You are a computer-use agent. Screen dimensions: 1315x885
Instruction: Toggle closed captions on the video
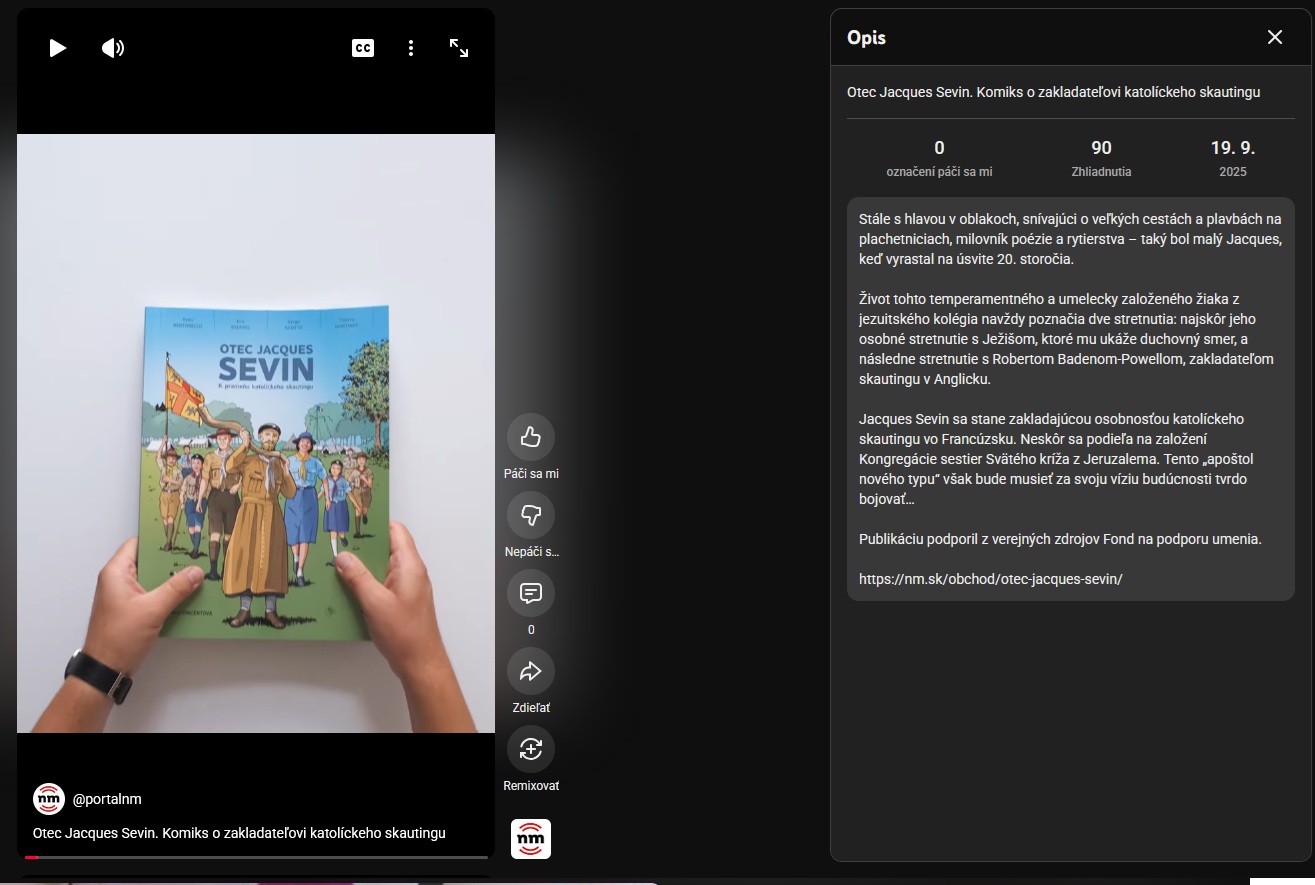click(363, 48)
